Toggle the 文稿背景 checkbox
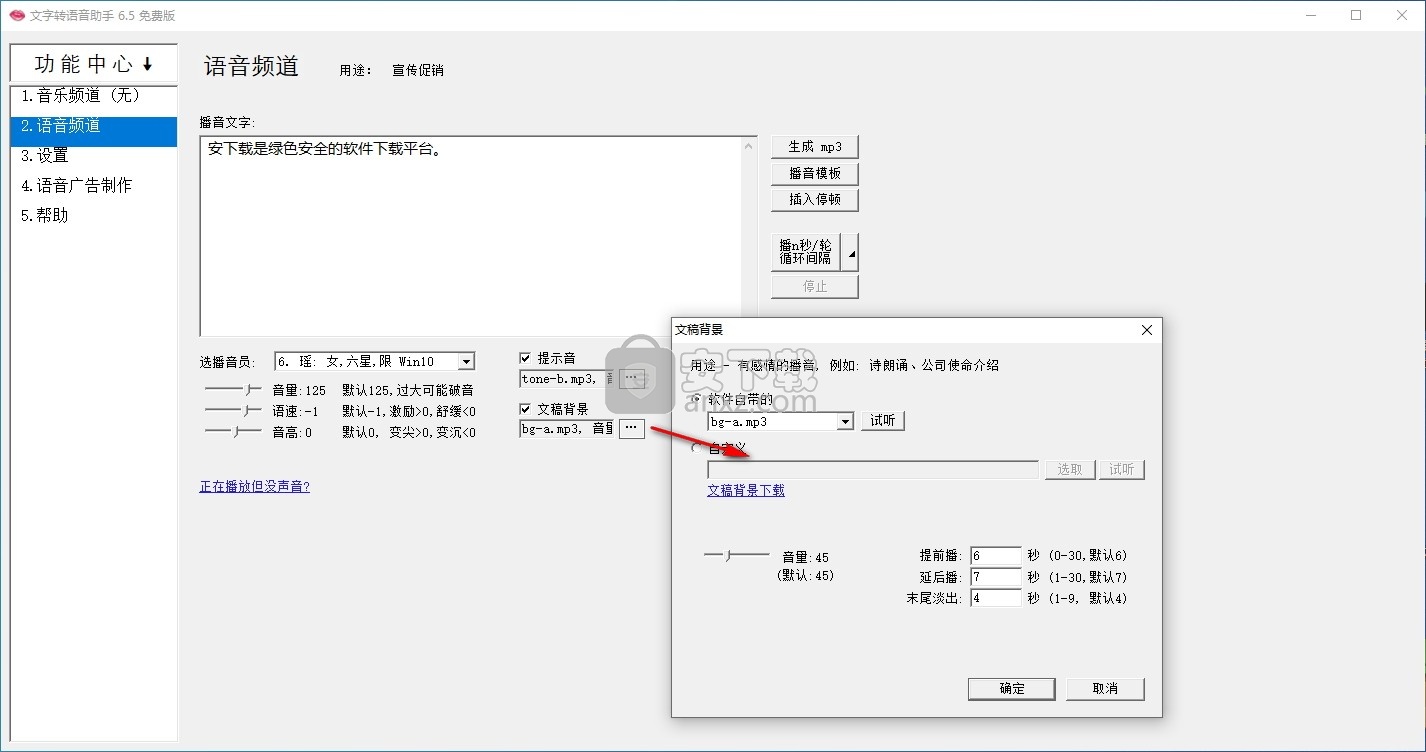The height and width of the screenshot is (752, 1426). point(526,408)
